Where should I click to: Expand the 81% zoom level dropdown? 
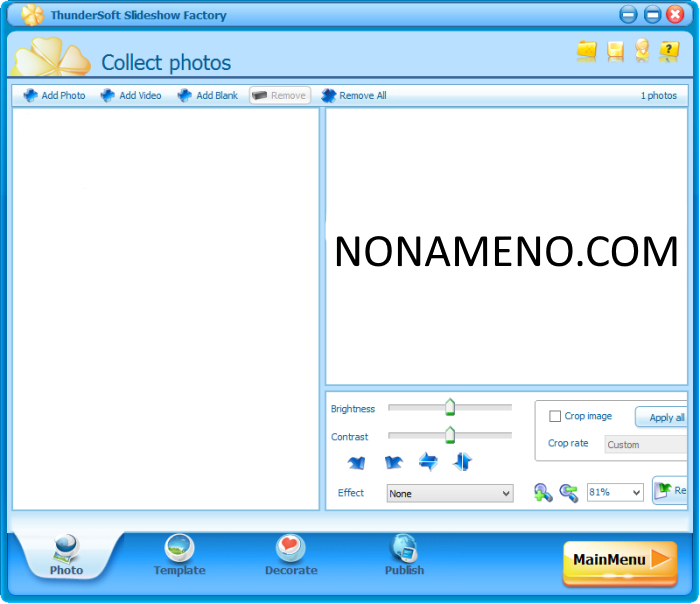[616, 492]
